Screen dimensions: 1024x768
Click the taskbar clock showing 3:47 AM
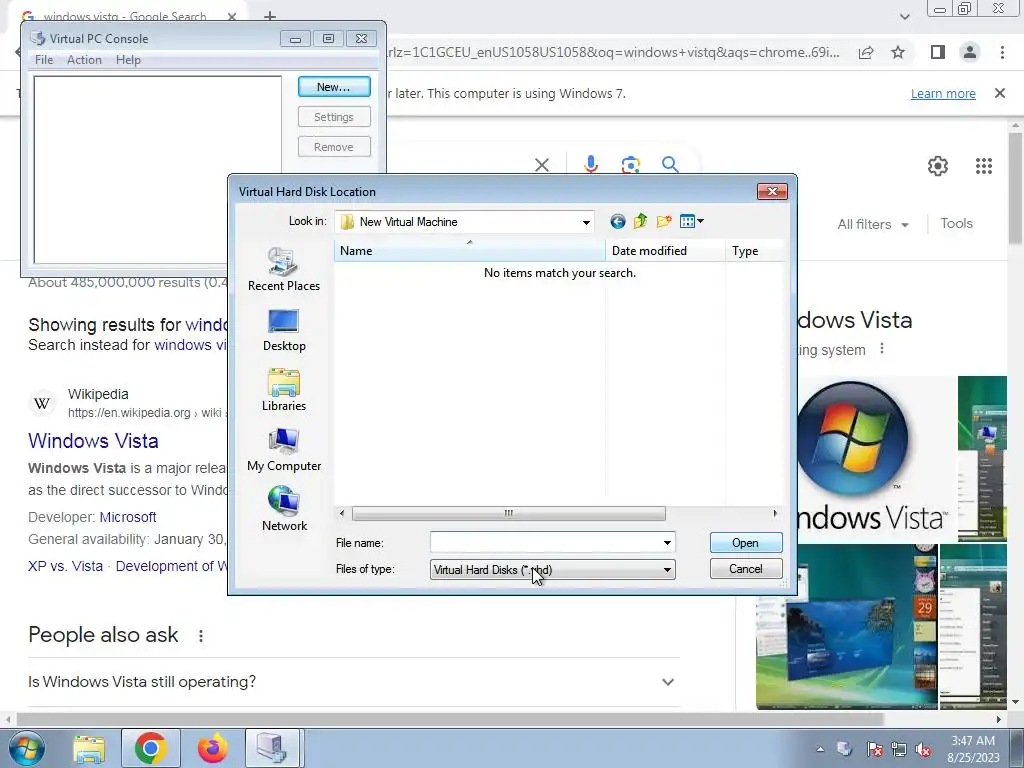point(974,749)
